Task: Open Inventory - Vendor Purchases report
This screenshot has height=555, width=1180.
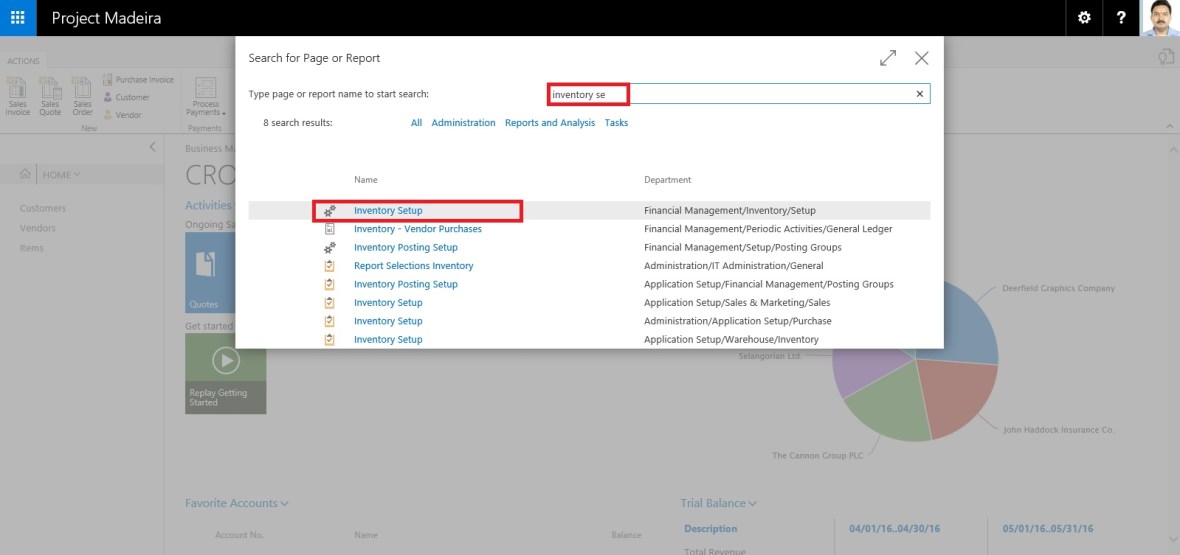Action: click(417, 229)
